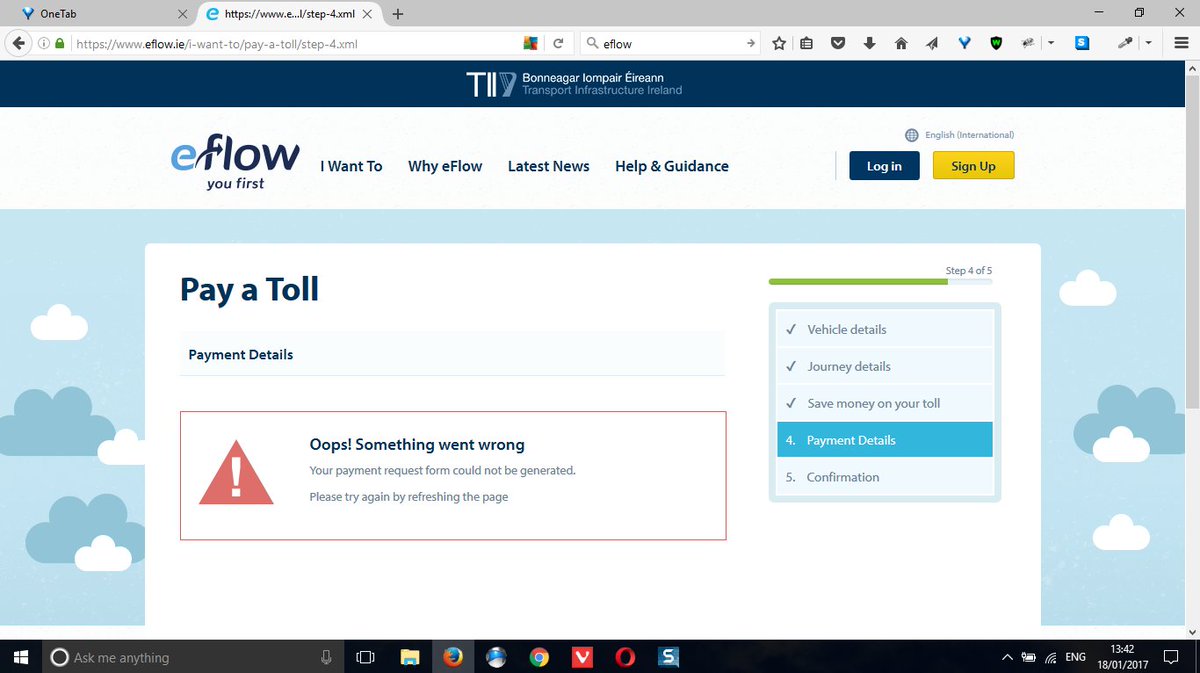
Task: Open Vivaldi browser from taskbar
Action: [x=582, y=657]
